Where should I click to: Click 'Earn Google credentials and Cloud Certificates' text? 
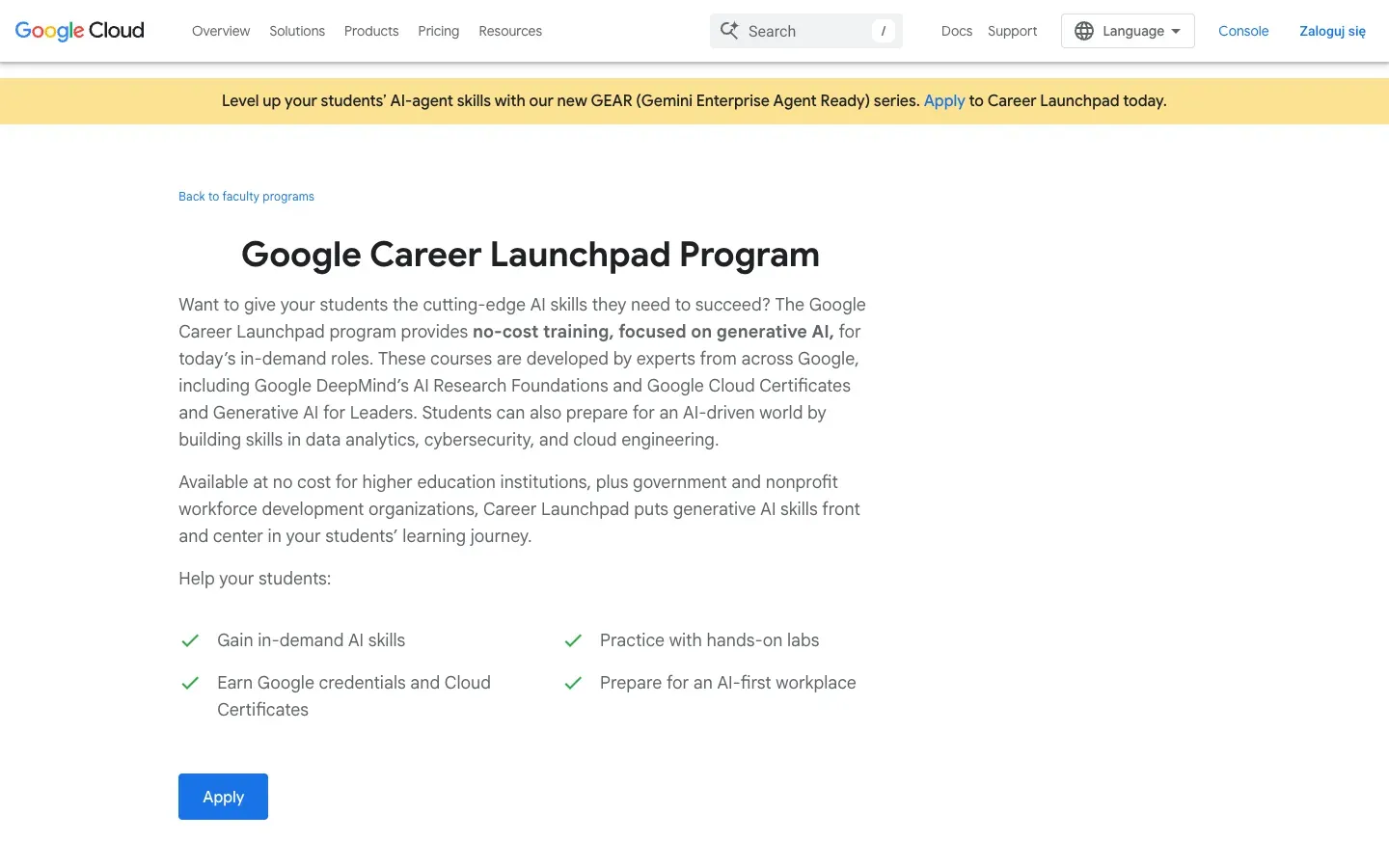pos(354,696)
